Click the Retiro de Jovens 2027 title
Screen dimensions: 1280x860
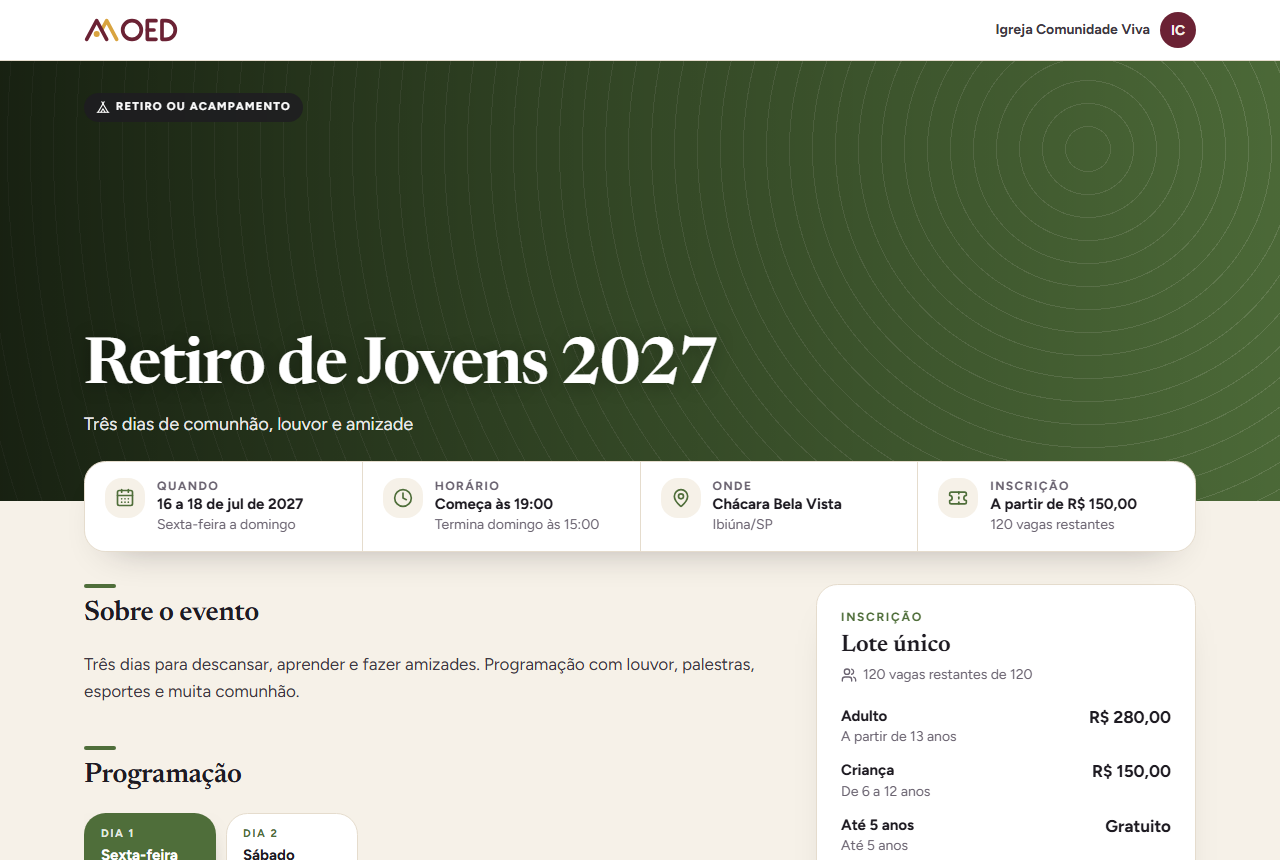tap(401, 360)
